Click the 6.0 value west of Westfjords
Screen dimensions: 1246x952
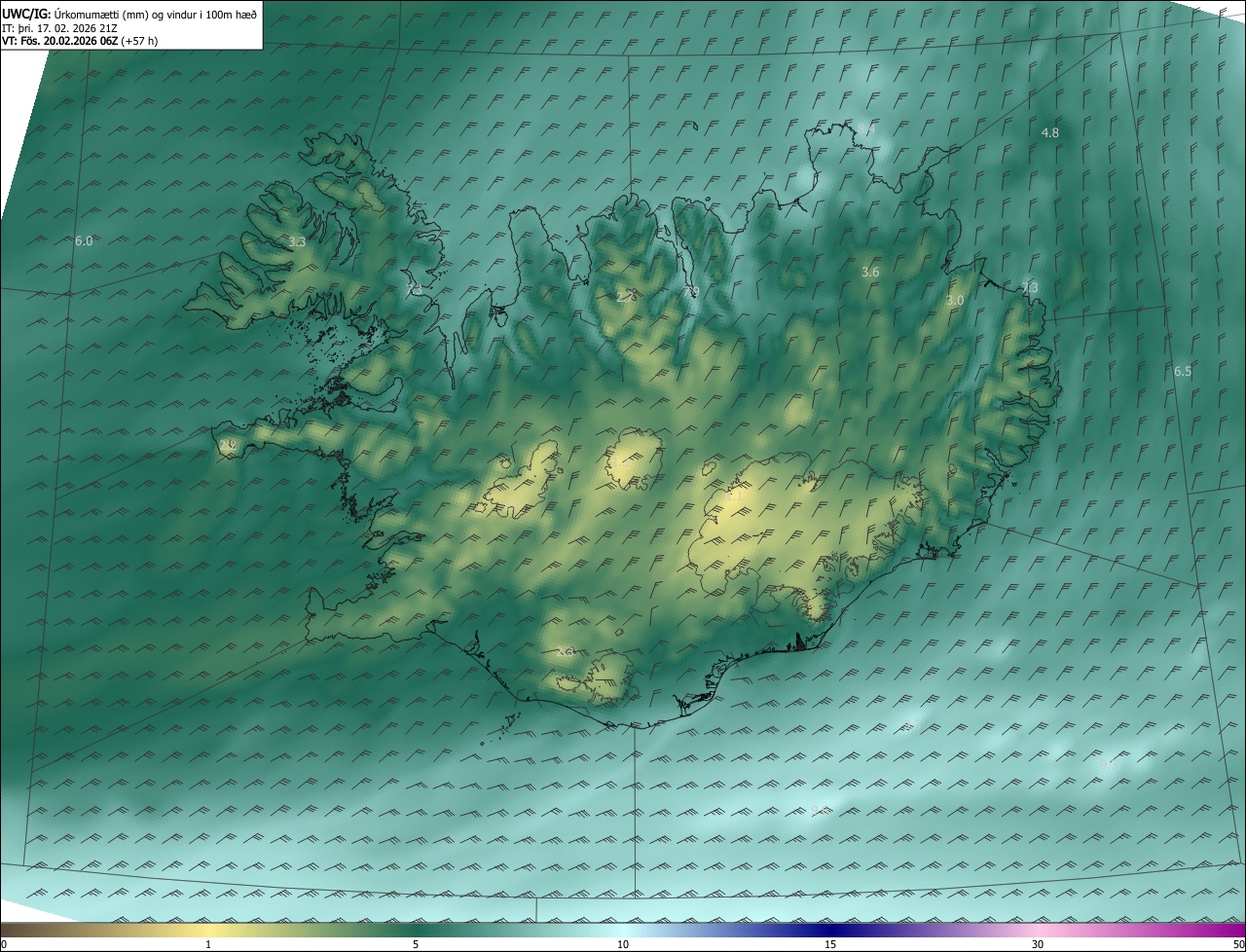tap(84, 240)
